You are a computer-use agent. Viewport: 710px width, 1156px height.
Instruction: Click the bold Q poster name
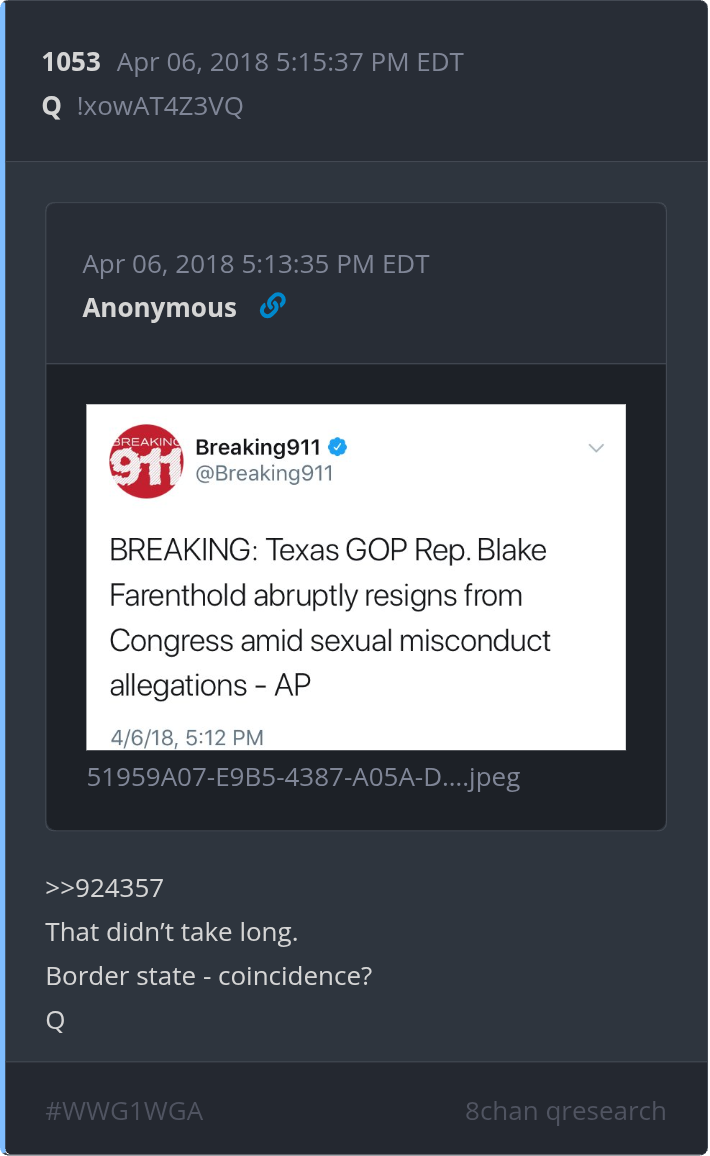coord(52,107)
